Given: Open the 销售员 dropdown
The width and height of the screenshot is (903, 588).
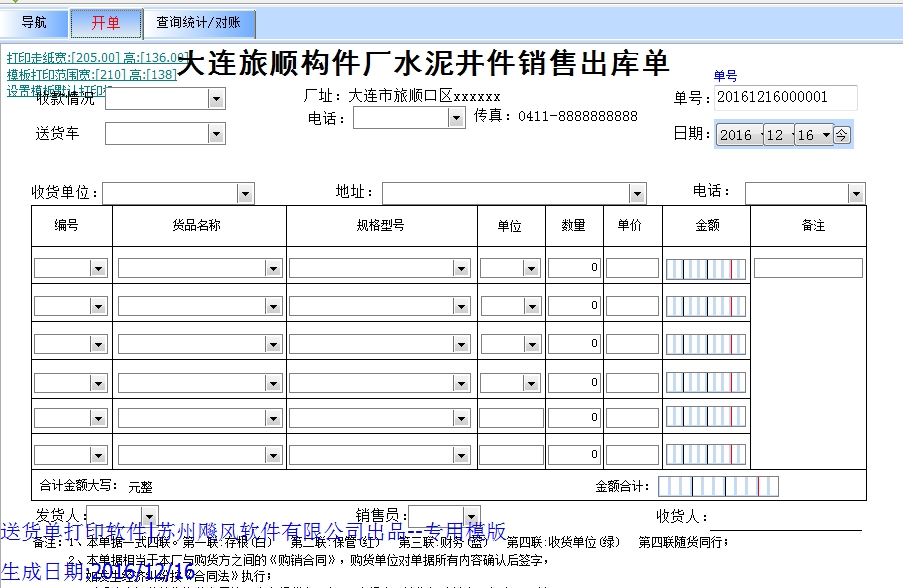Looking at the screenshot, I should tap(472, 515).
